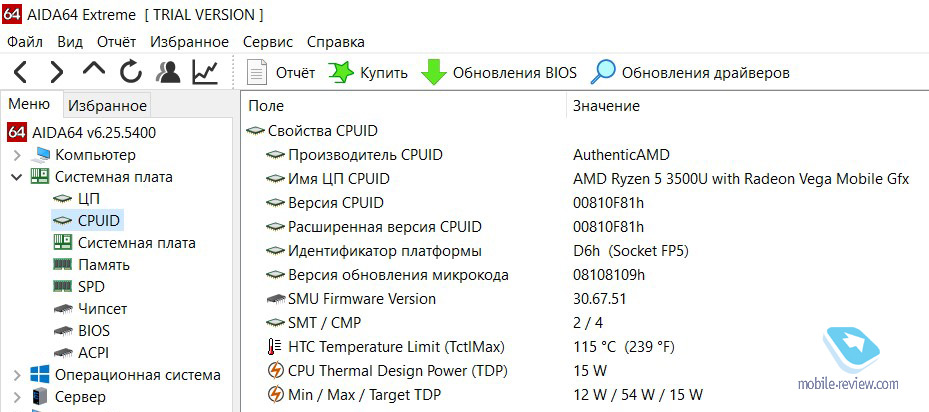
Task: Open the Файл menu
Action: point(25,42)
